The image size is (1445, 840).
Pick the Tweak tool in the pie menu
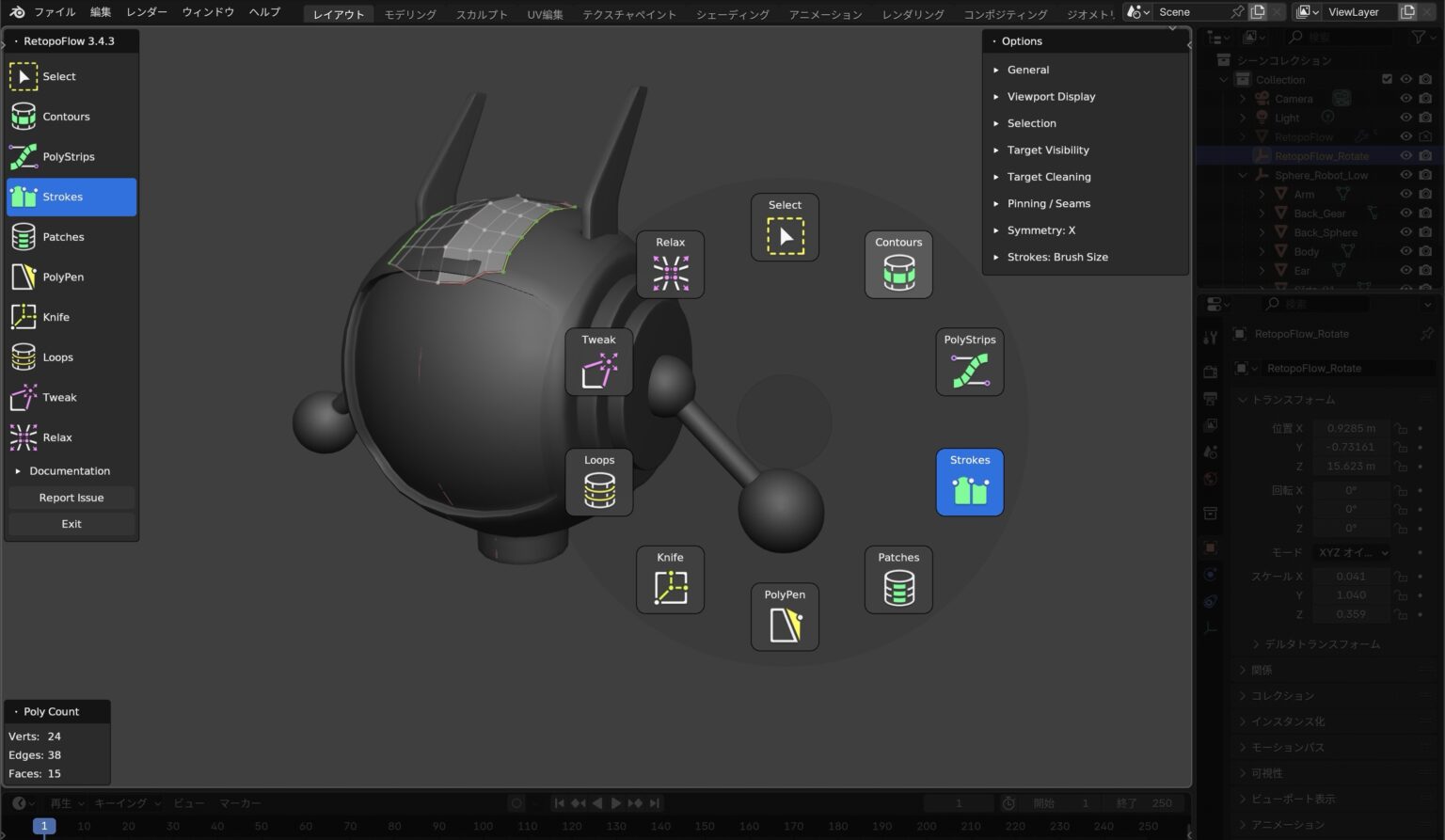(598, 361)
